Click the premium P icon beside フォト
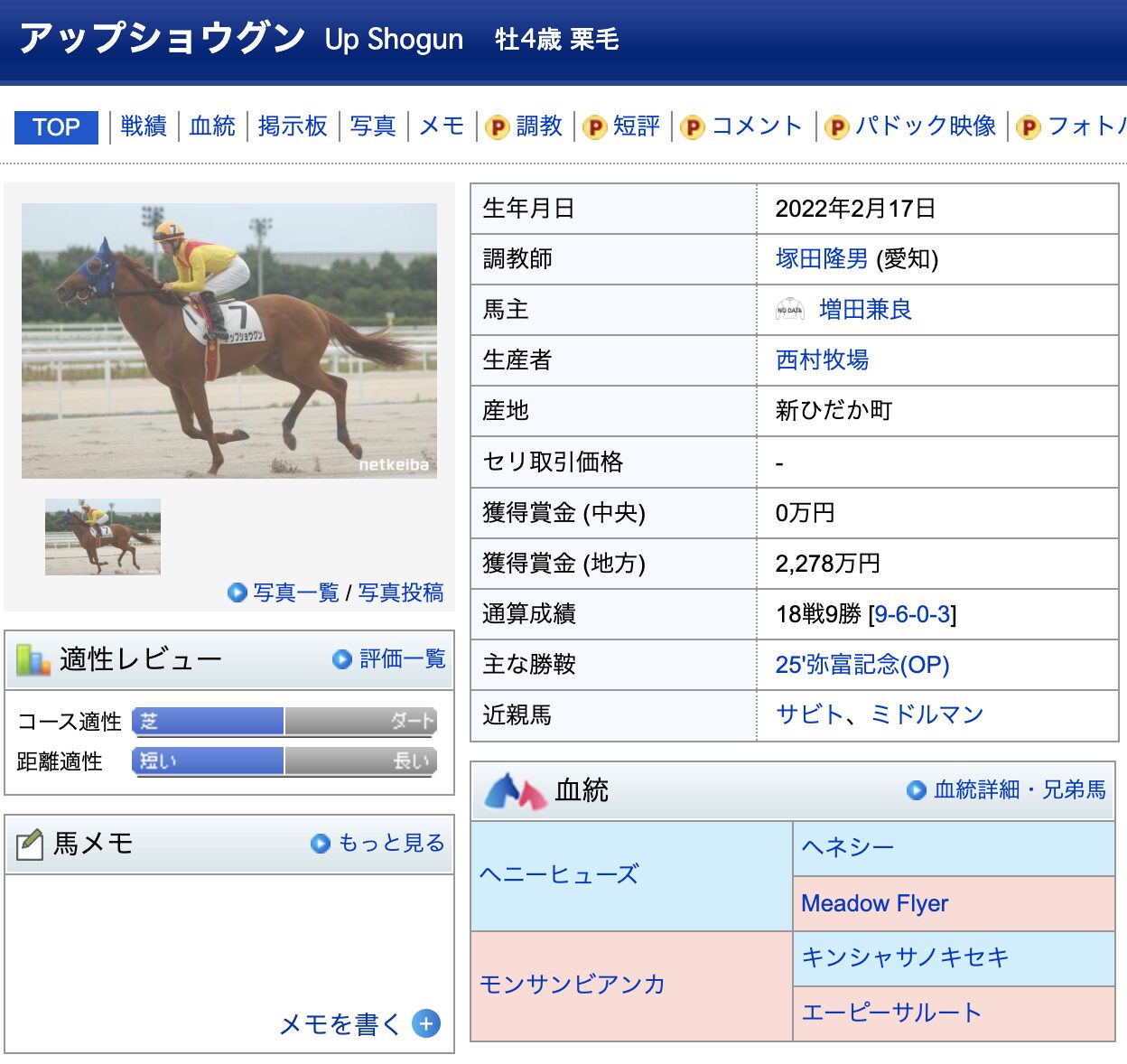 (1029, 127)
